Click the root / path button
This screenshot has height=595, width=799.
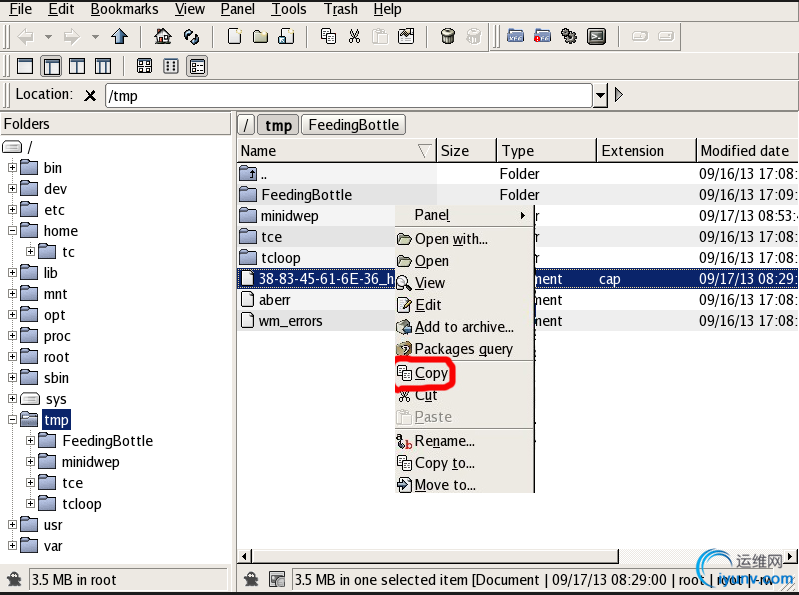(246, 125)
